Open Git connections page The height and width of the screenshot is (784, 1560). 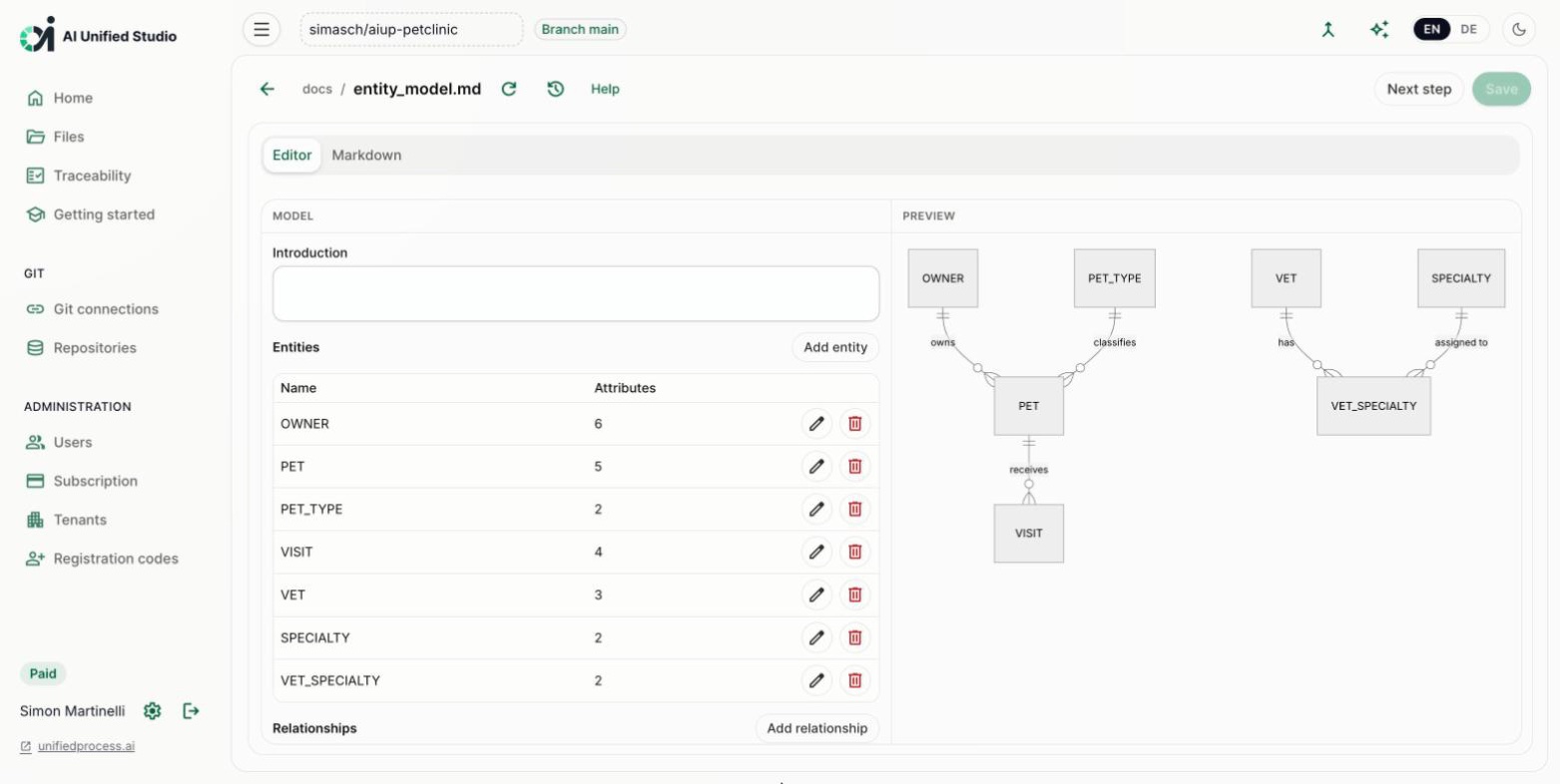[x=106, y=309]
